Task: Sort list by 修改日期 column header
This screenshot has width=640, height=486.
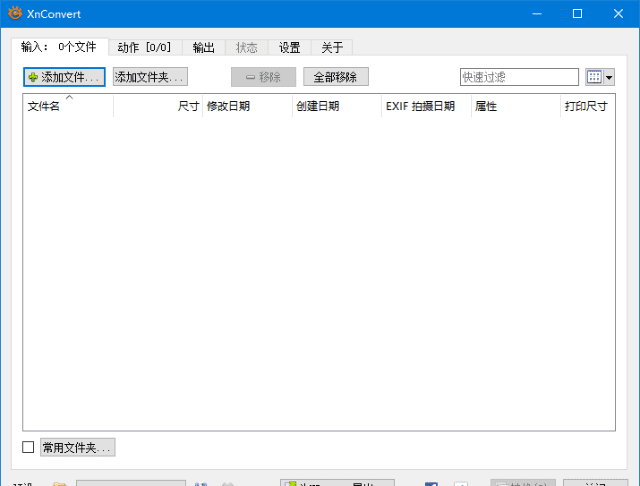Action: point(247,106)
